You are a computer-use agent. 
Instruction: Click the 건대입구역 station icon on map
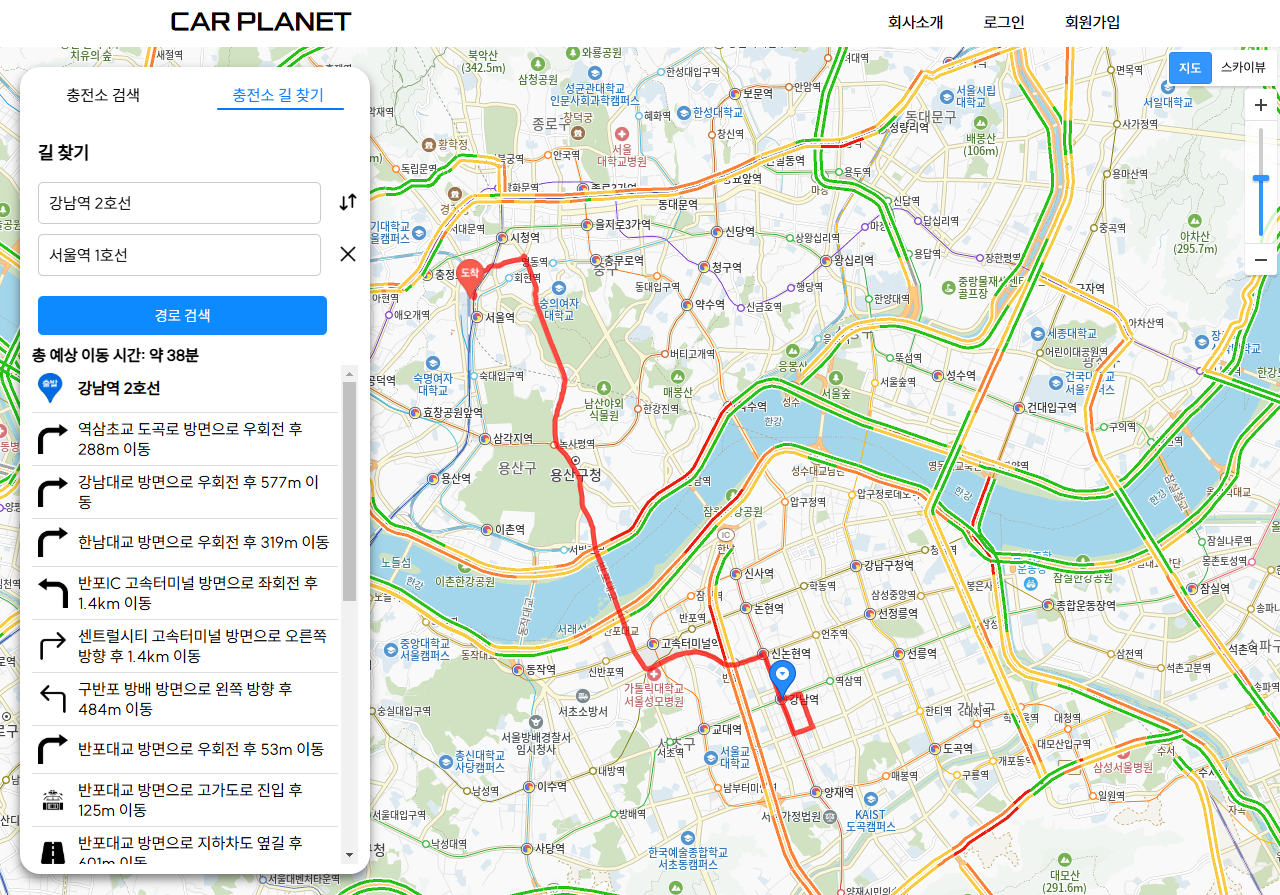pyautogui.click(x=1019, y=408)
